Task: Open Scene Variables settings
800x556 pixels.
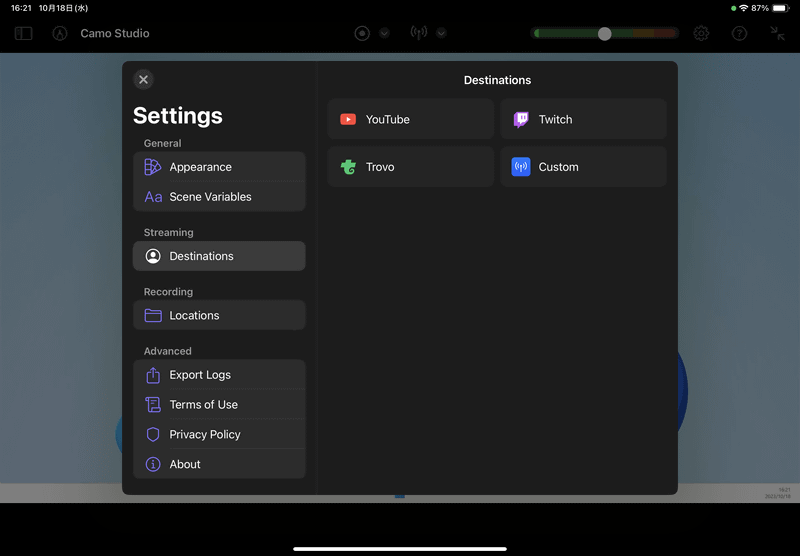Action: pos(219,196)
